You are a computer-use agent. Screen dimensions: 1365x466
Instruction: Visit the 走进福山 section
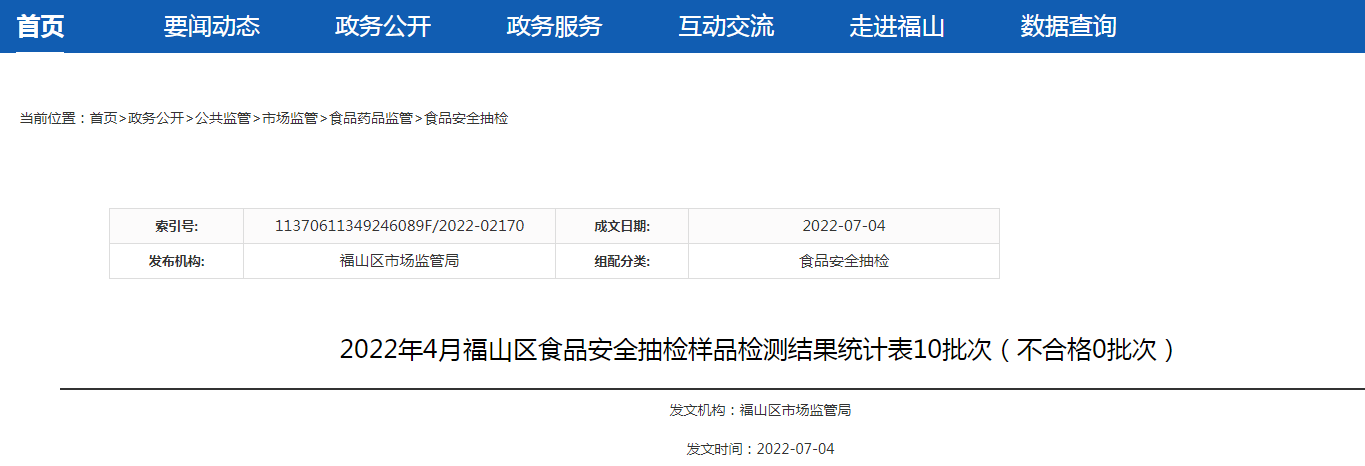(x=897, y=27)
